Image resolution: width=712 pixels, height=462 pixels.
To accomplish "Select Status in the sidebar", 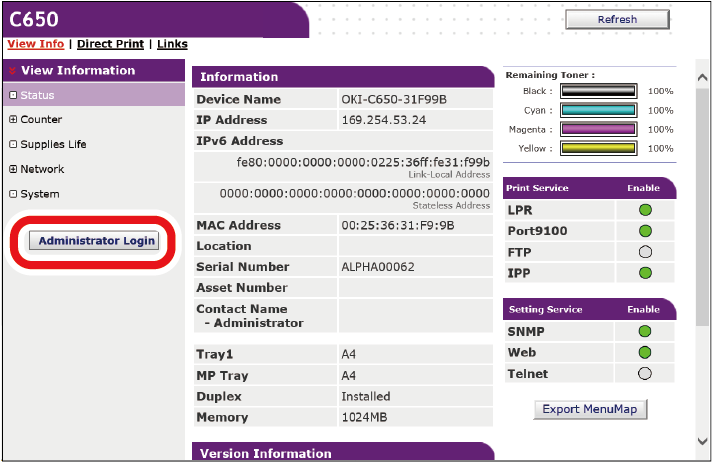I will click(x=37, y=95).
